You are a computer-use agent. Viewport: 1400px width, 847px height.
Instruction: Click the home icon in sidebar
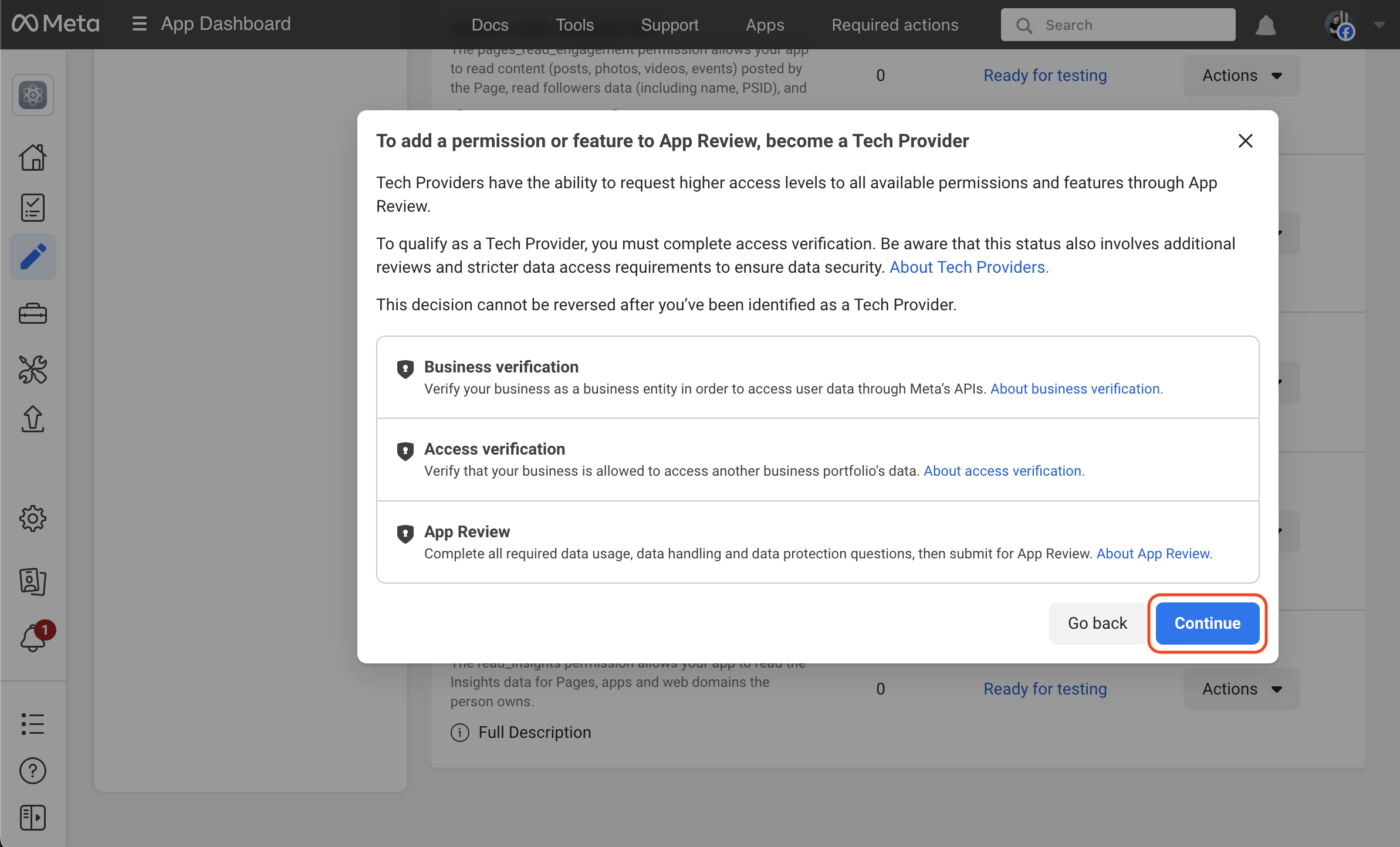[33, 157]
